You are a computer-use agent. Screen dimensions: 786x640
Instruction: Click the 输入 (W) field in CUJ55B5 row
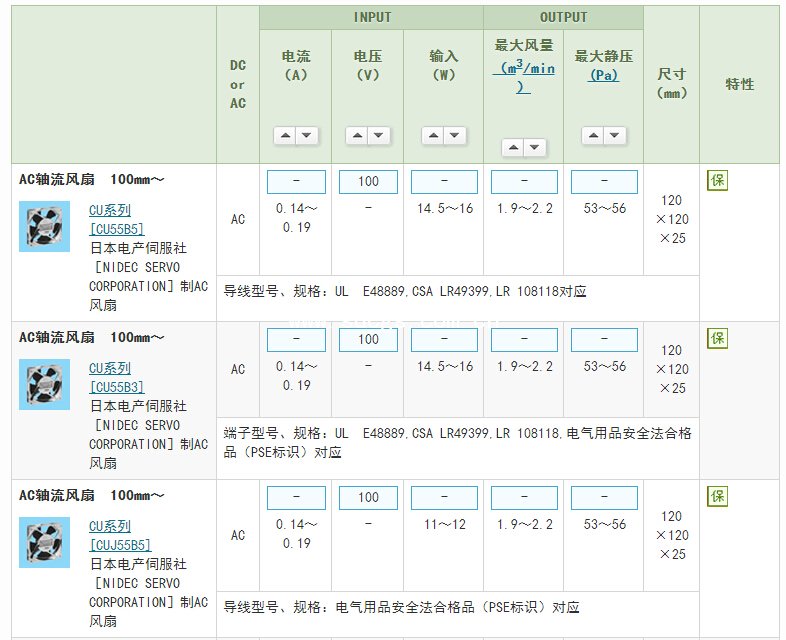(444, 498)
